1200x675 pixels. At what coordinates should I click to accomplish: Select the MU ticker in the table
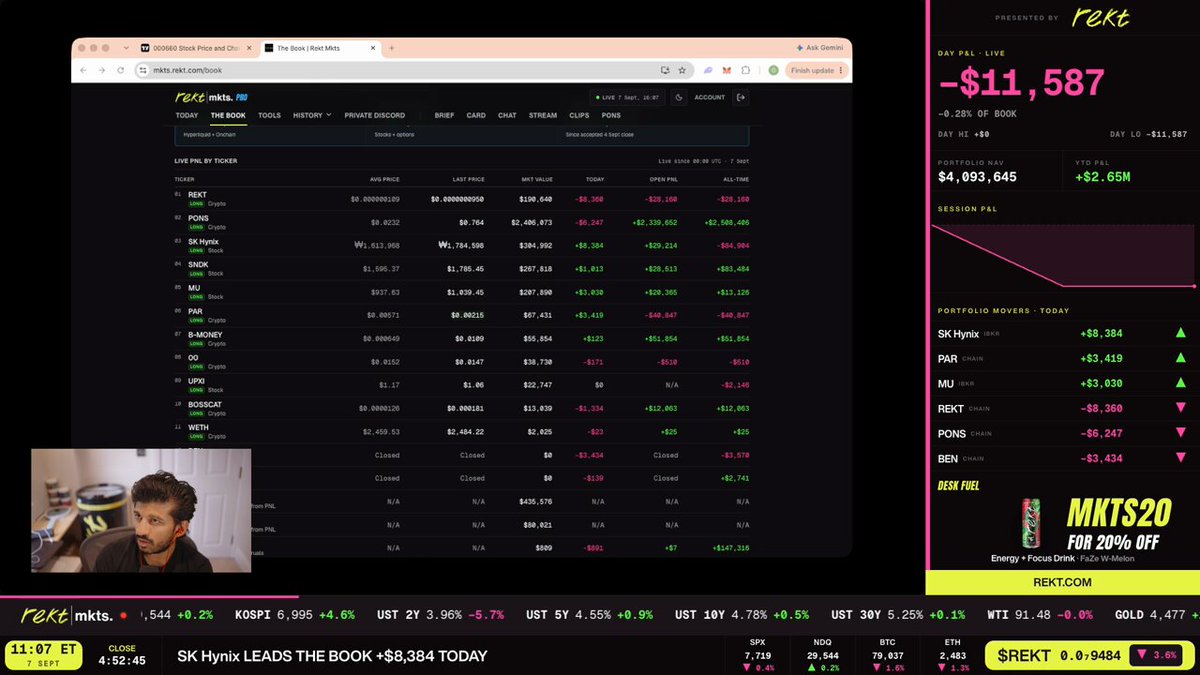(x=193, y=287)
